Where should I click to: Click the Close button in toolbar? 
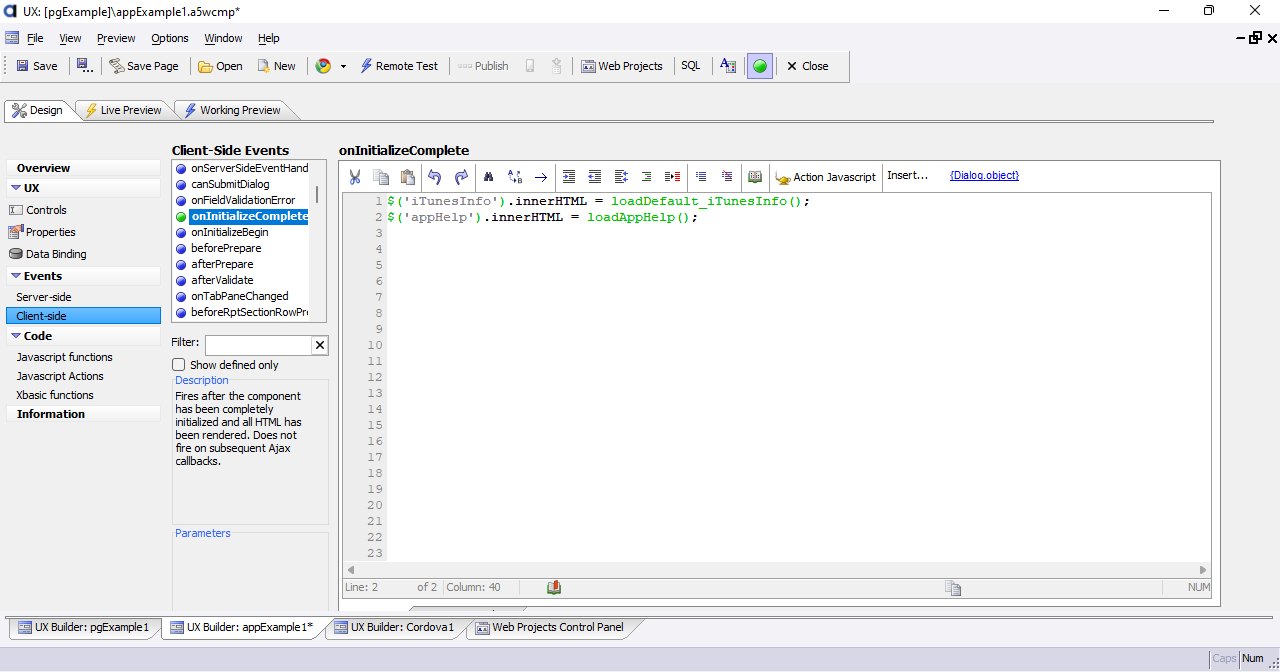pos(807,66)
